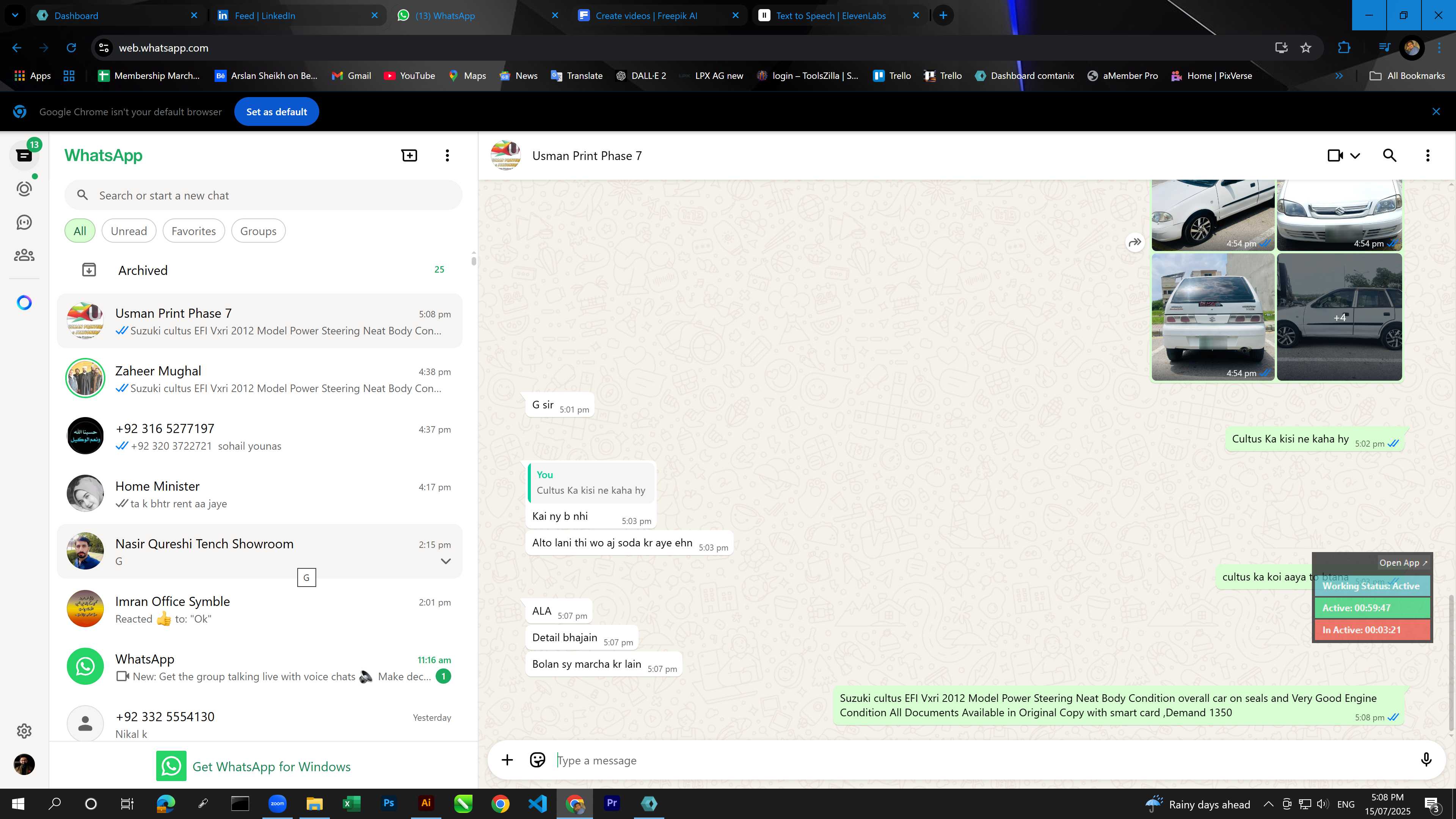Open attachment plus button in message bar
The width and height of the screenshot is (1456, 819).
coord(507,759)
